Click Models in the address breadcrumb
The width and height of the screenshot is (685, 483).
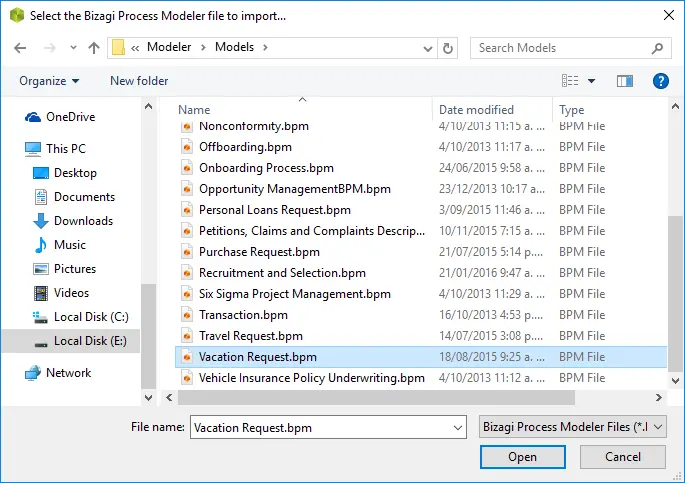[234, 47]
